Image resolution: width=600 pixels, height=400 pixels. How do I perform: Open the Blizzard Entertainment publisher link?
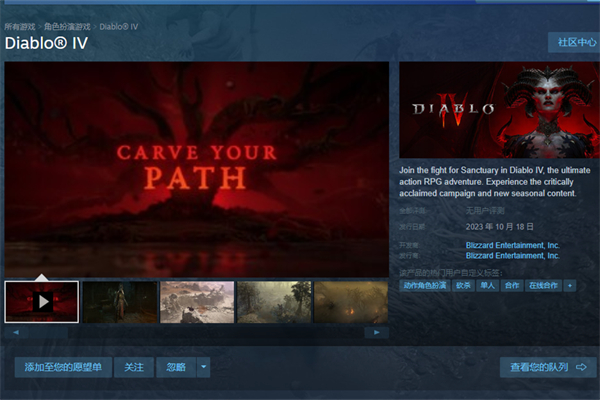point(512,255)
